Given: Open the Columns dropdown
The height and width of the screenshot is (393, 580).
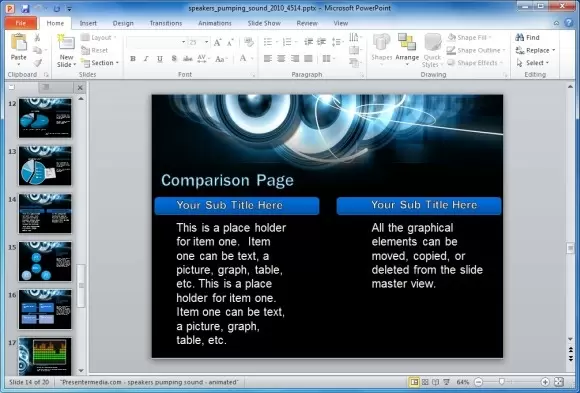Looking at the screenshot, I should pyautogui.click(x=328, y=58).
